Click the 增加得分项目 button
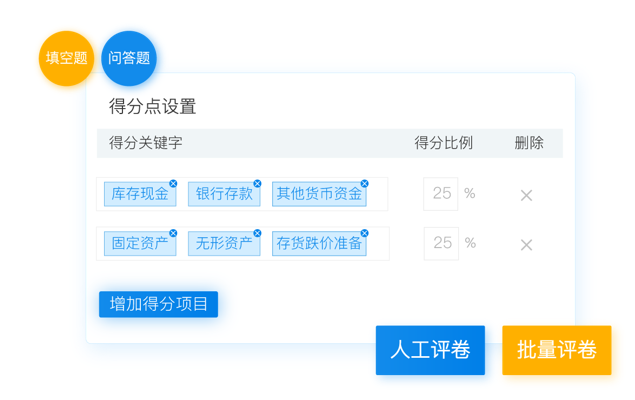Viewport: 635px width, 400px height. pos(158,304)
